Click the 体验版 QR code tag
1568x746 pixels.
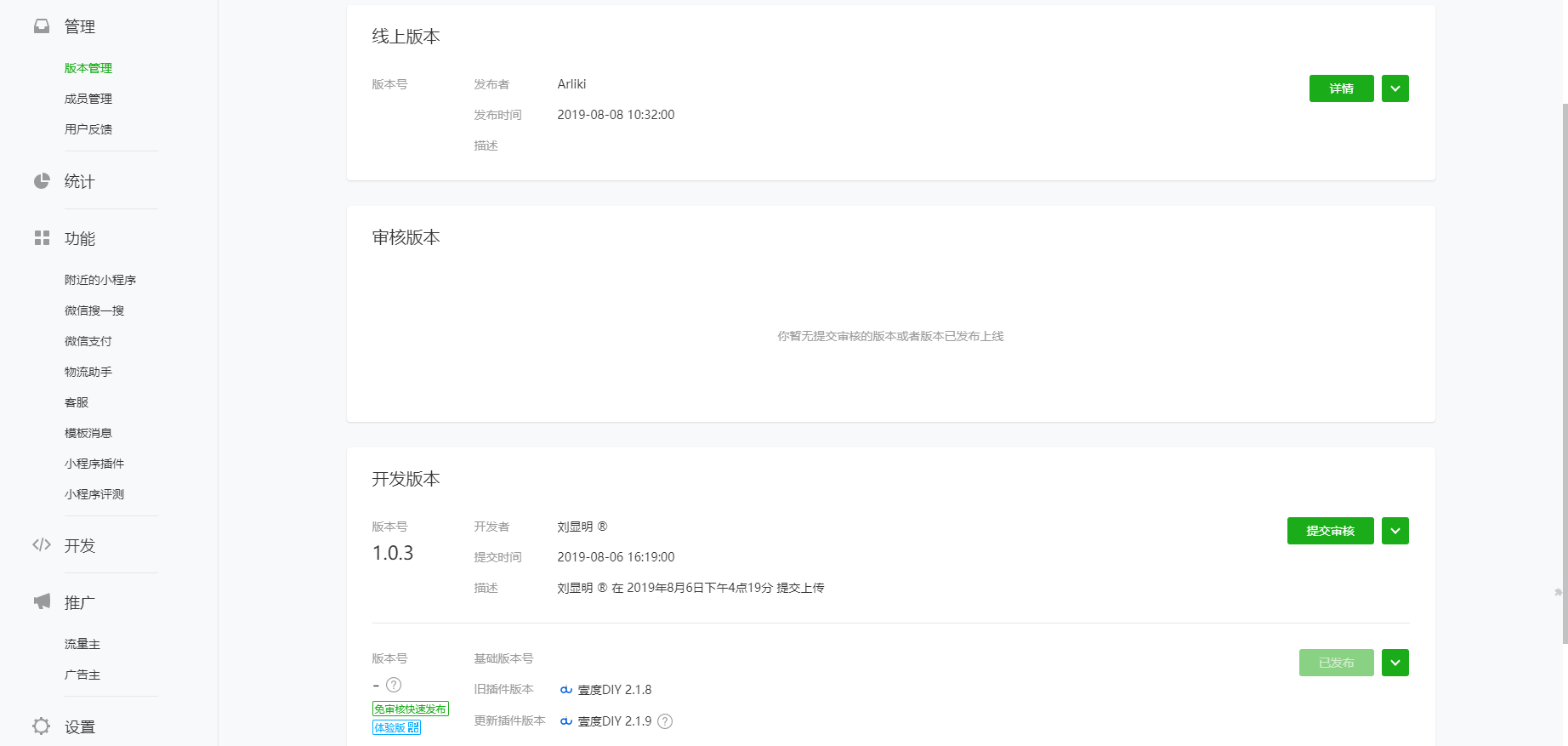[x=396, y=727]
